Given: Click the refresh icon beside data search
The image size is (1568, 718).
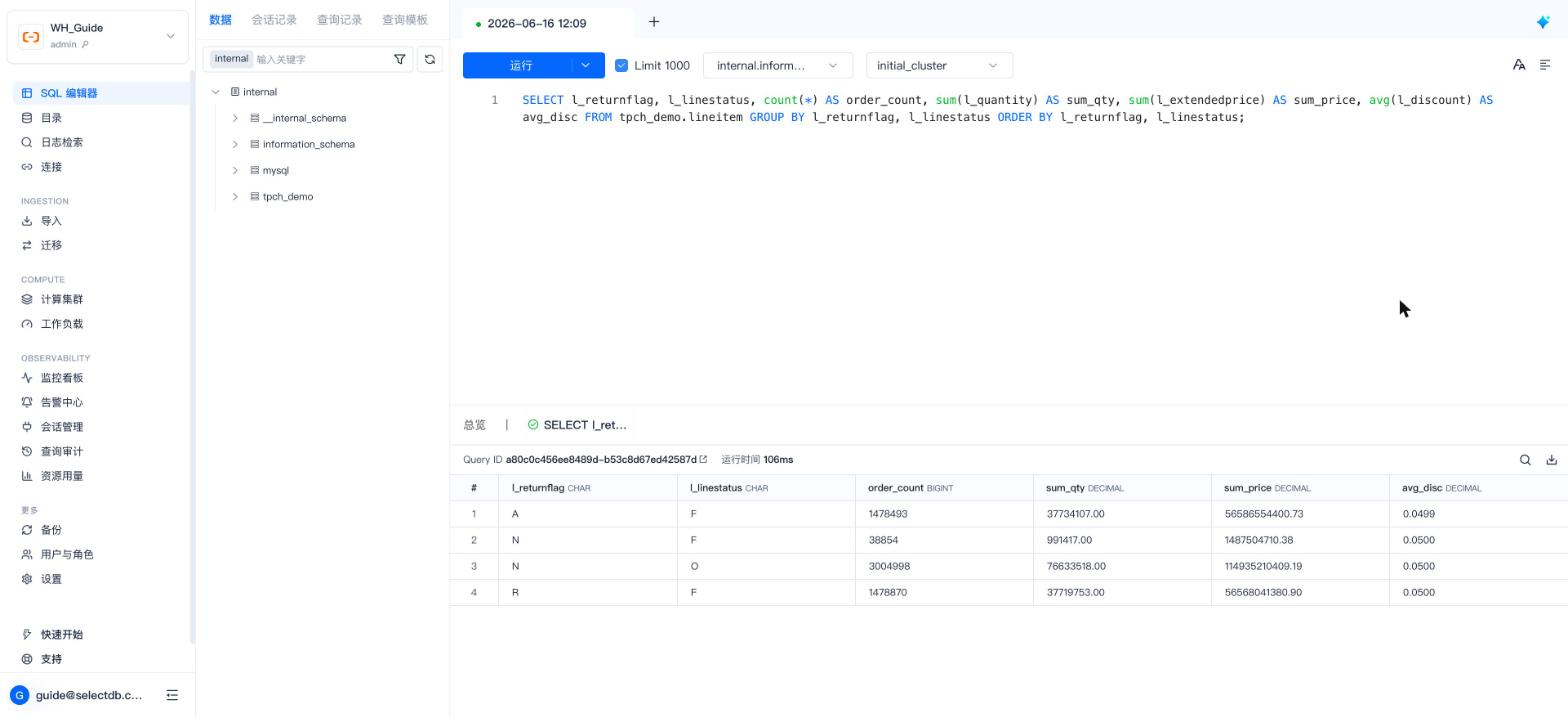Looking at the screenshot, I should pyautogui.click(x=430, y=59).
